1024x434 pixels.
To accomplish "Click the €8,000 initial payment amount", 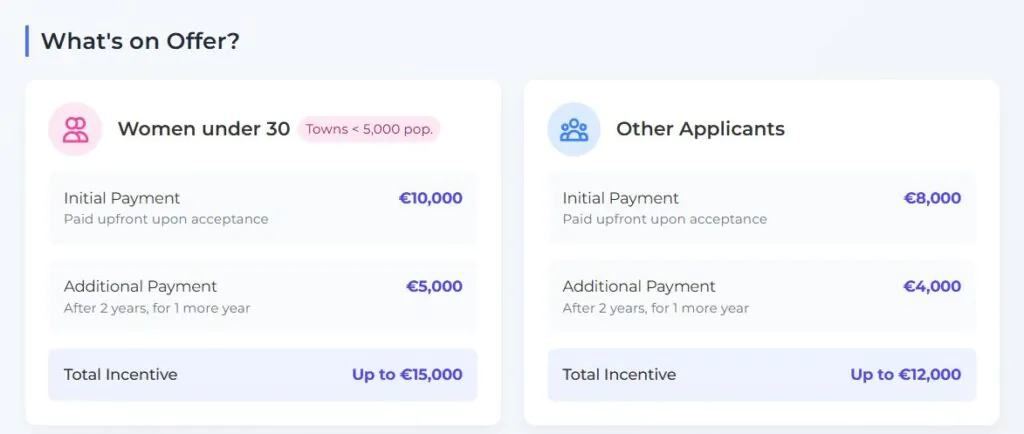I will pyautogui.click(x=932, y=198).
